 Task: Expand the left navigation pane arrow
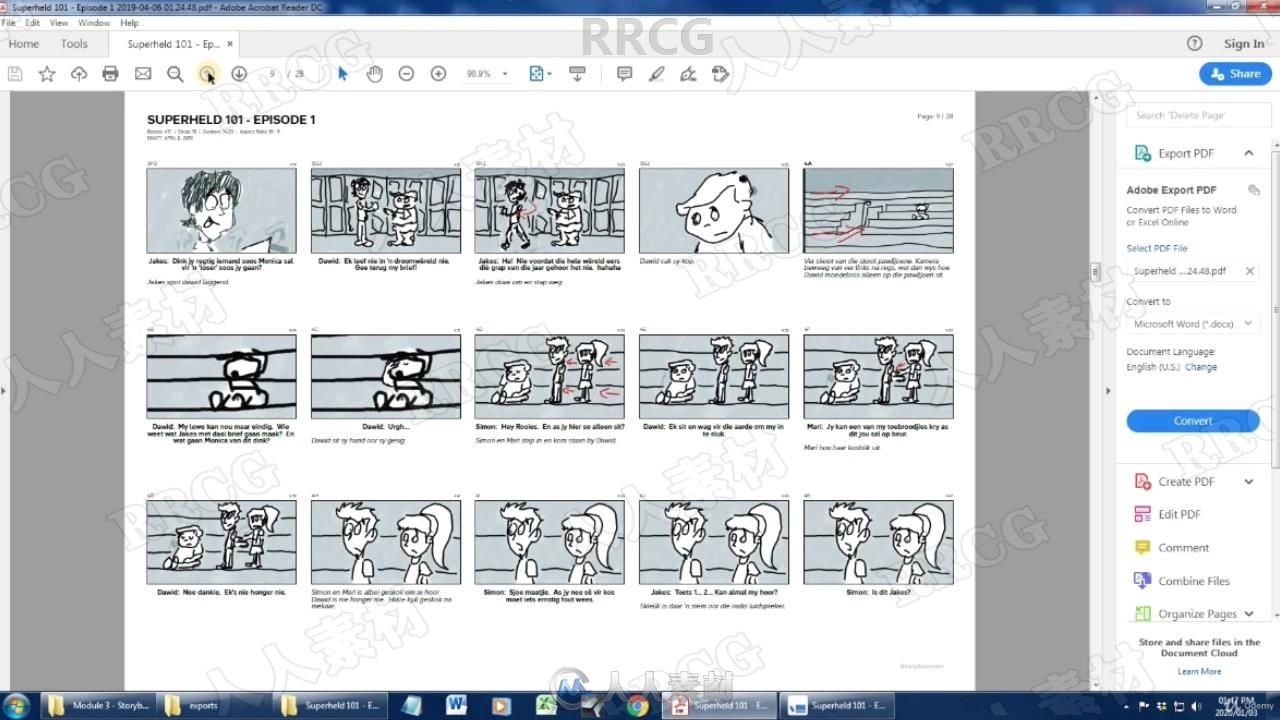tap(4, 391)
